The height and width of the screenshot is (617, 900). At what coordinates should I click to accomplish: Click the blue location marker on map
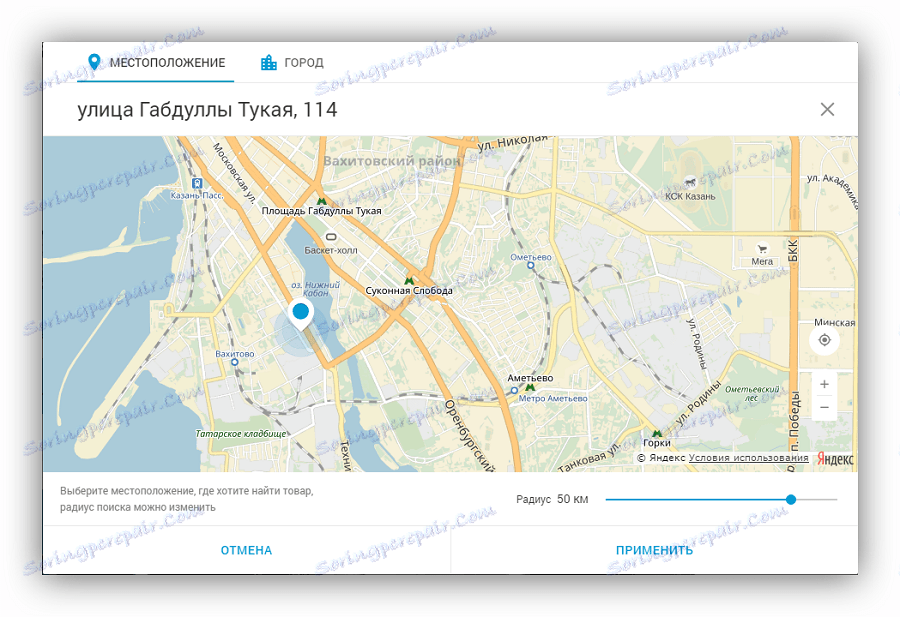pyautogui.click(x=300, y=314)
